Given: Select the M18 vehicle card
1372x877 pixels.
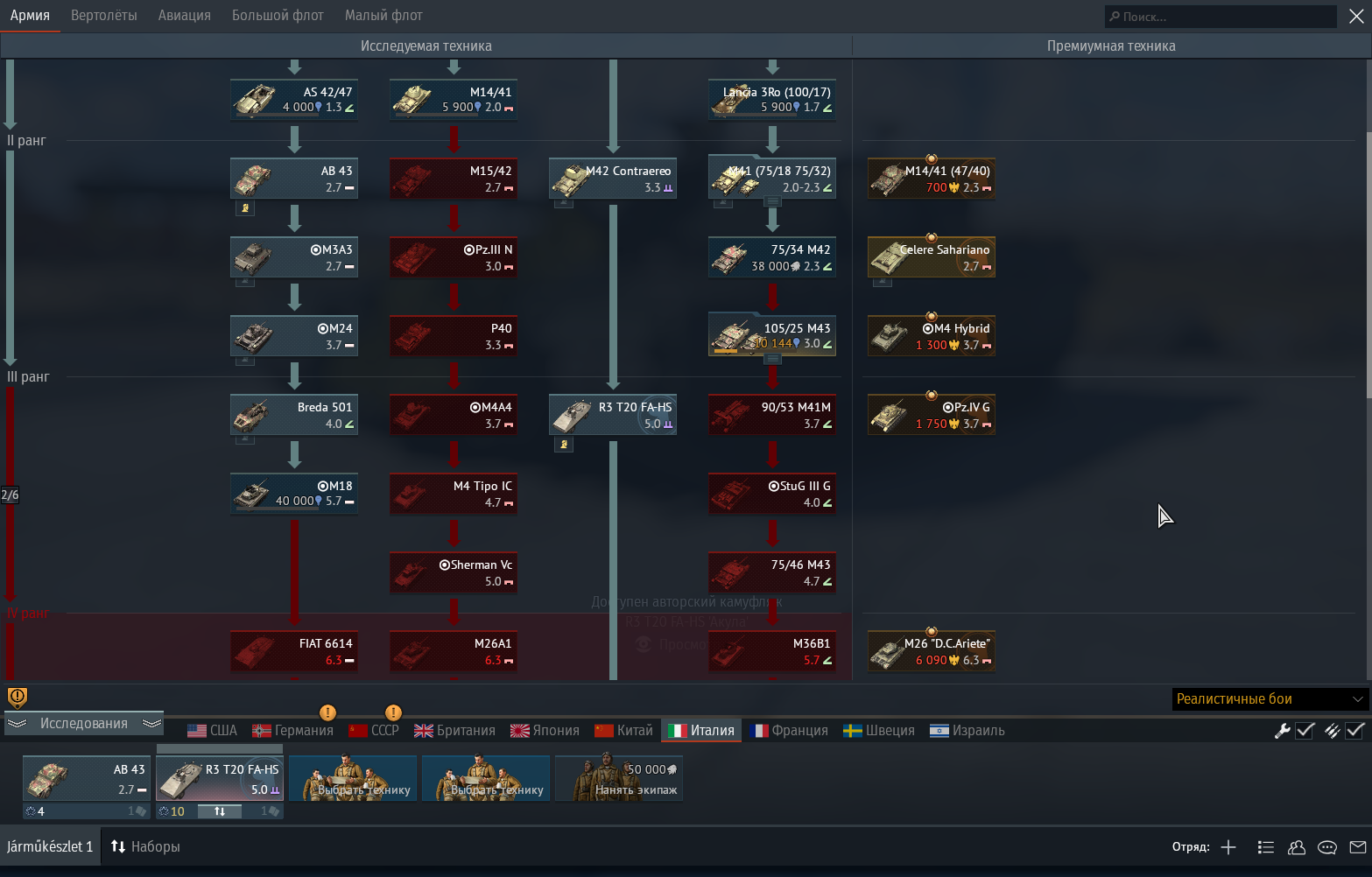Looking at the screenshot, I should [x=294, y=494].
